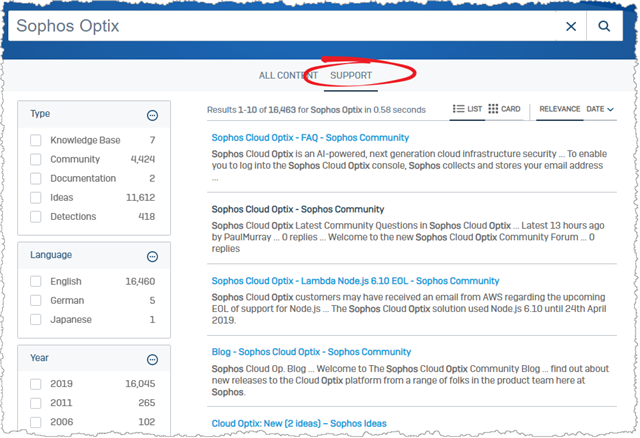Check the Ideas type filter

[x=36, y=198]
